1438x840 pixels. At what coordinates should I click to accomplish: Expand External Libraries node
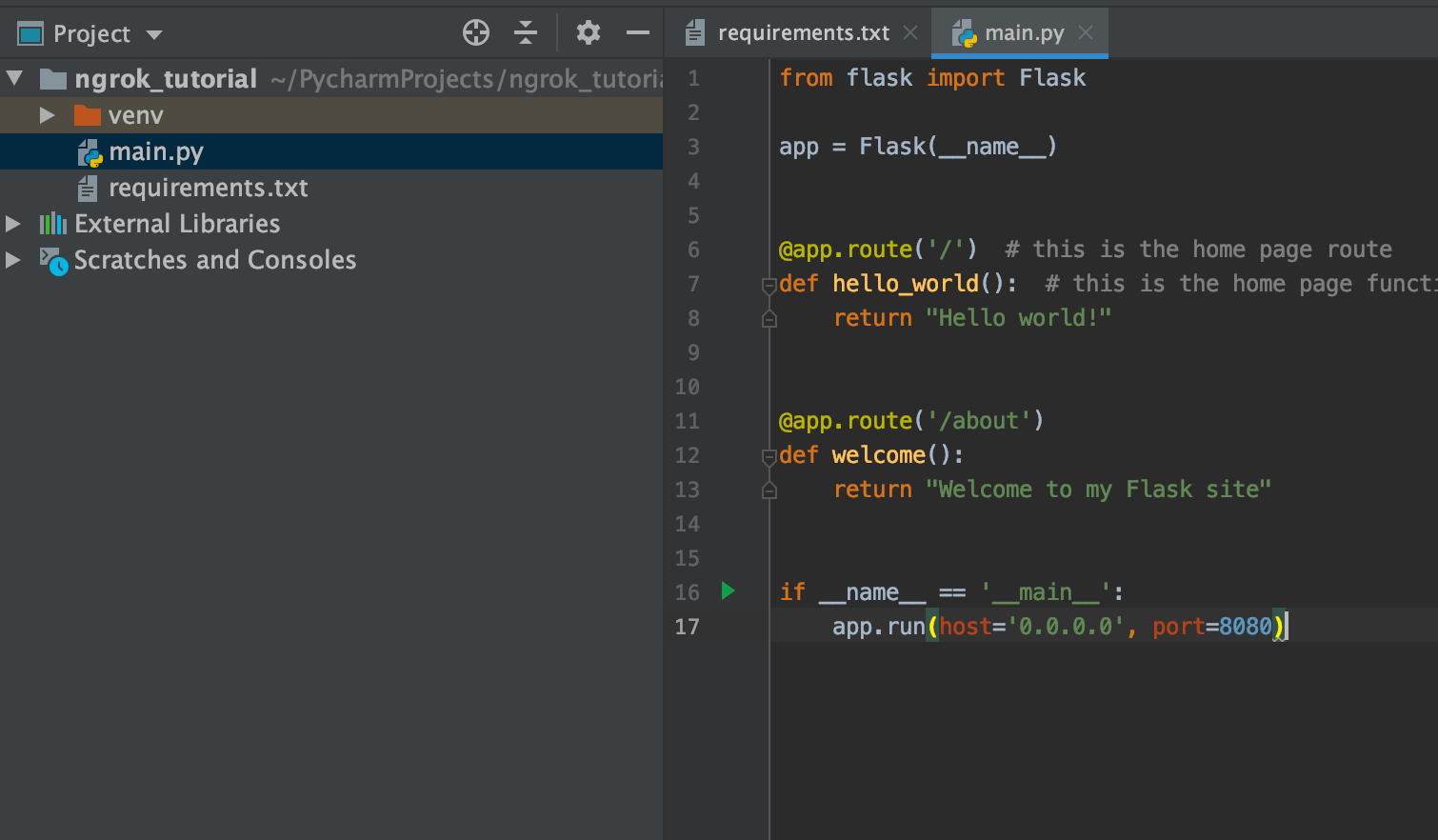(x=13, y=224)
